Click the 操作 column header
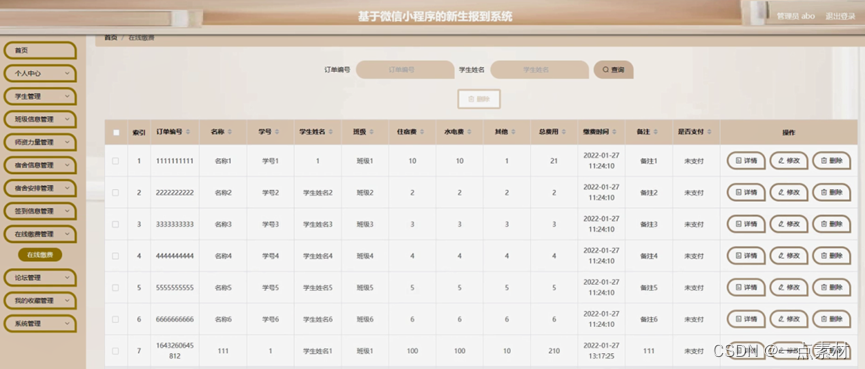 [x=788, y=132]
